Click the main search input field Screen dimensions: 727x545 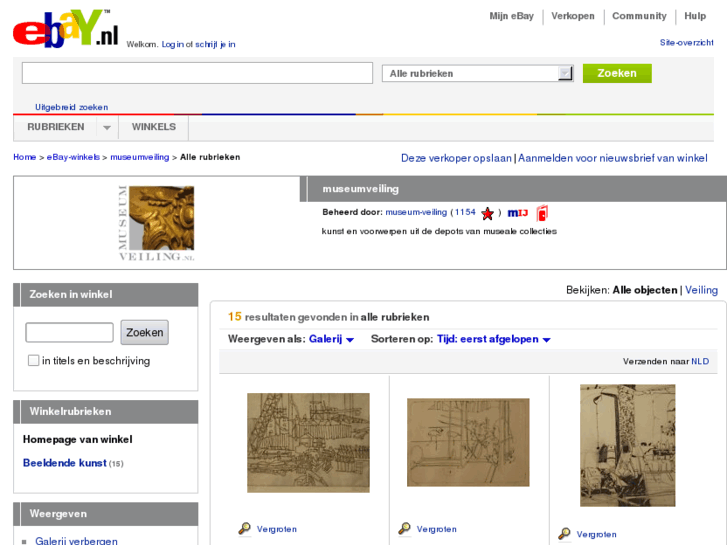(x=198, y=73)
